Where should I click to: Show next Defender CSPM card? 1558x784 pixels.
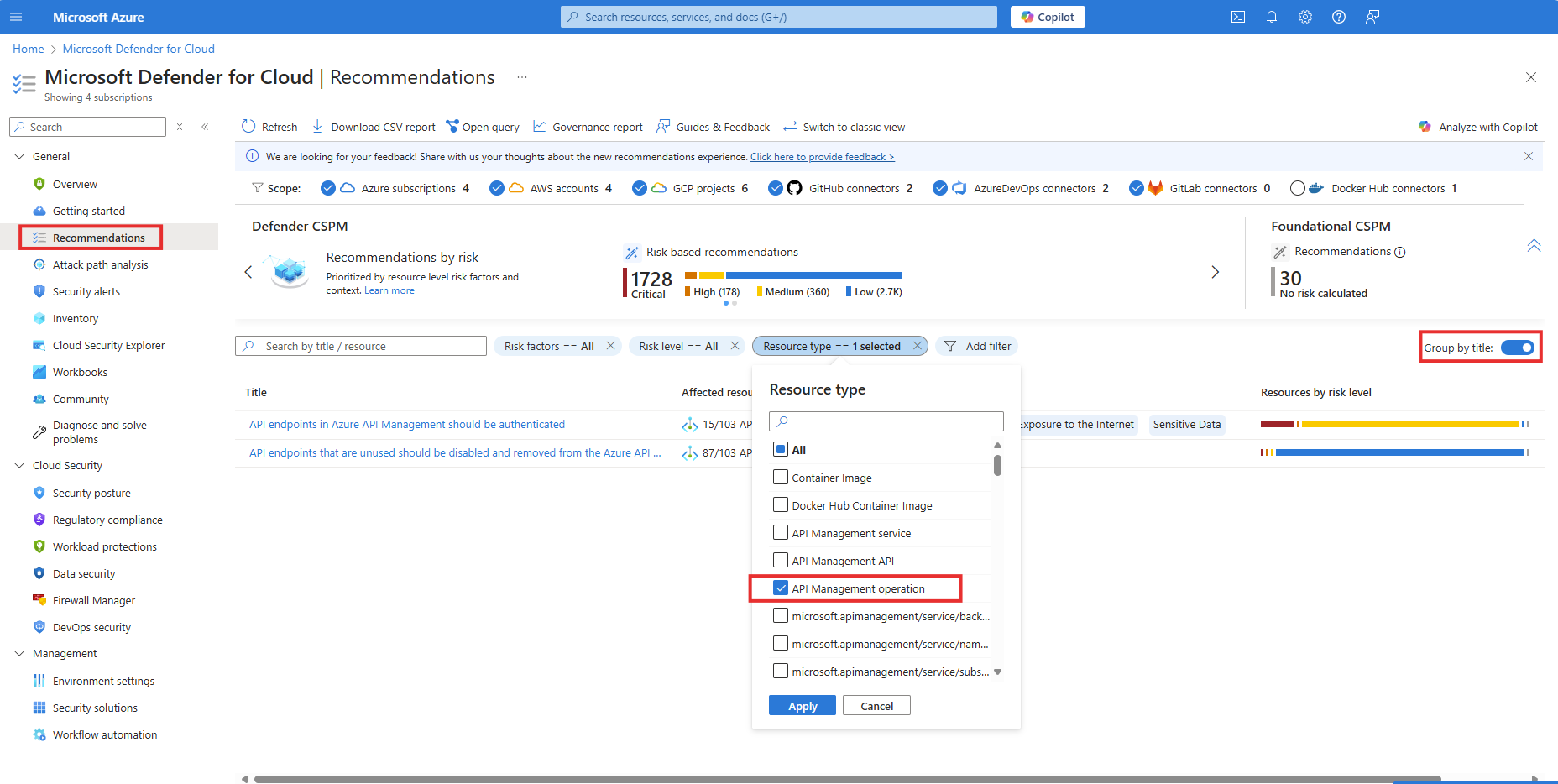click(1215, 272)
